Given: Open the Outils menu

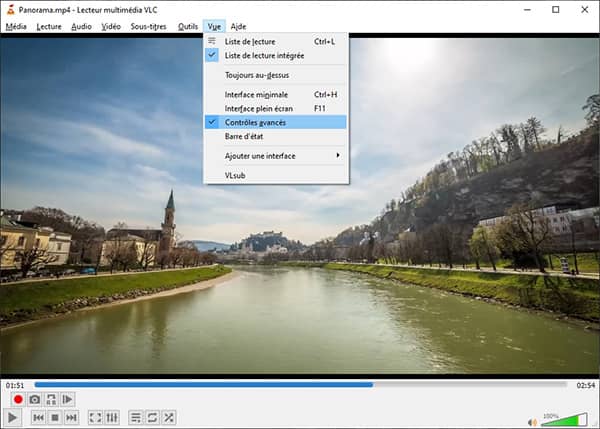Looking at the screenshot, I should (x=188, y=26).
